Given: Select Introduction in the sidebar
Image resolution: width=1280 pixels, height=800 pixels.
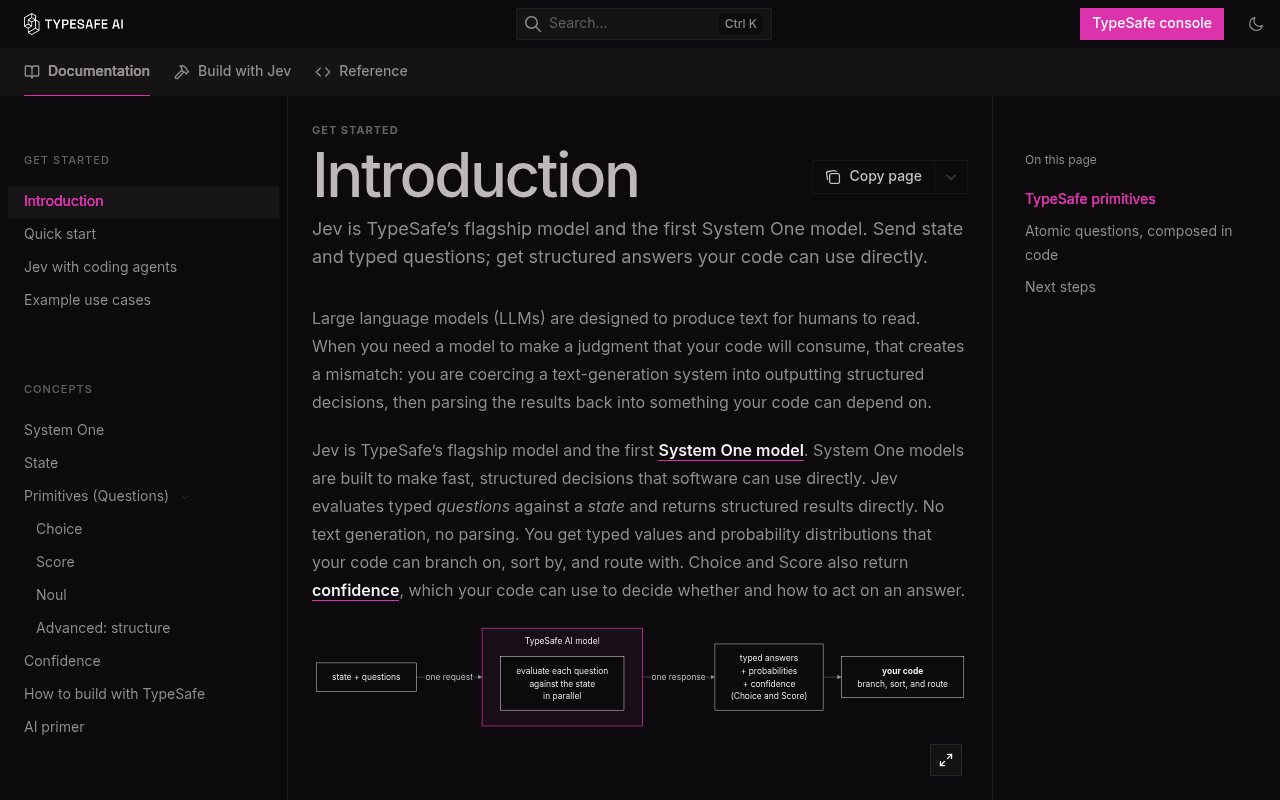Looking at the screenshot, I should pyautogui.click(x=143, y=201).
